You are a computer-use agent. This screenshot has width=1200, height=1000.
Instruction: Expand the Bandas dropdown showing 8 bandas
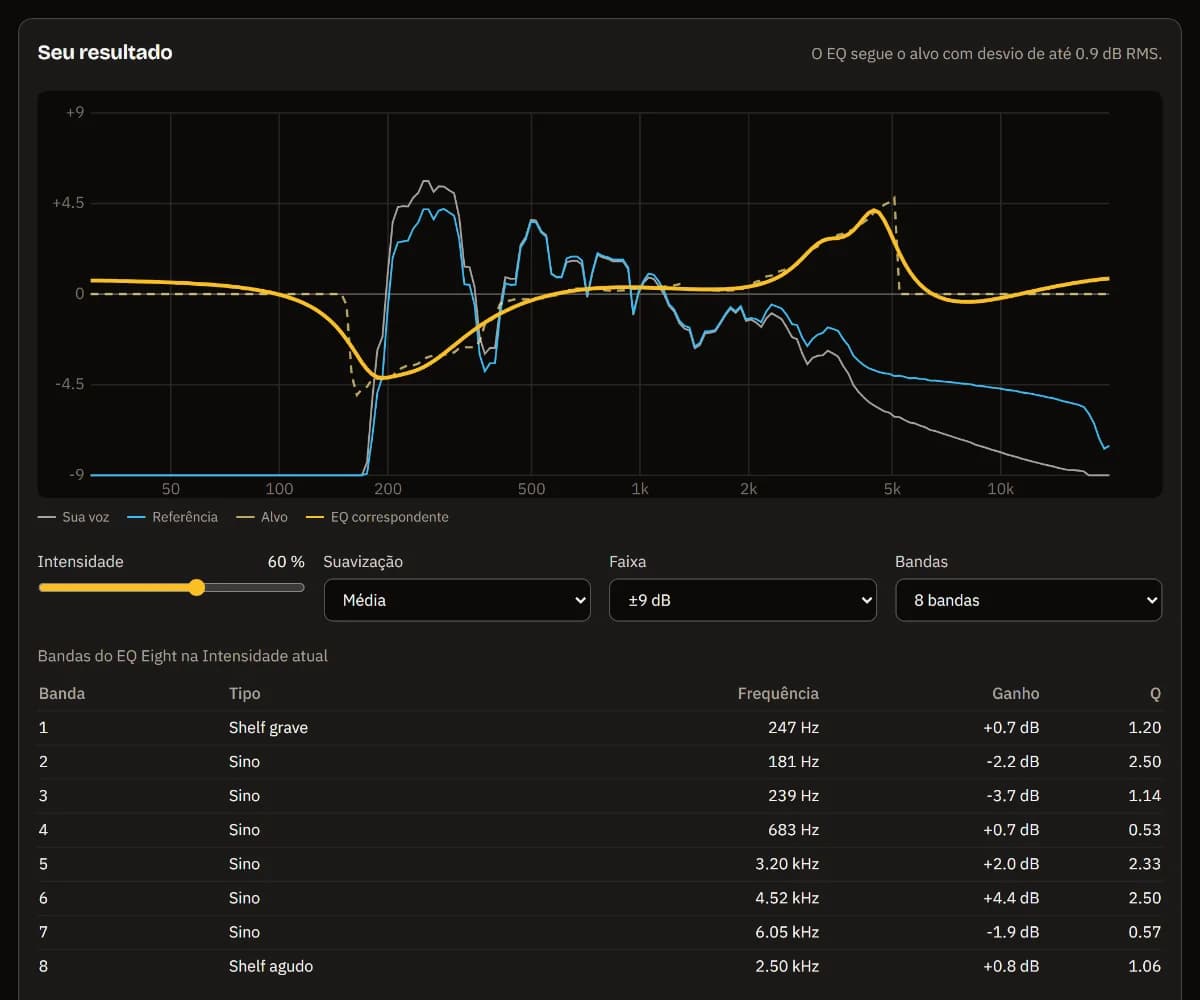click(1029, 600)
